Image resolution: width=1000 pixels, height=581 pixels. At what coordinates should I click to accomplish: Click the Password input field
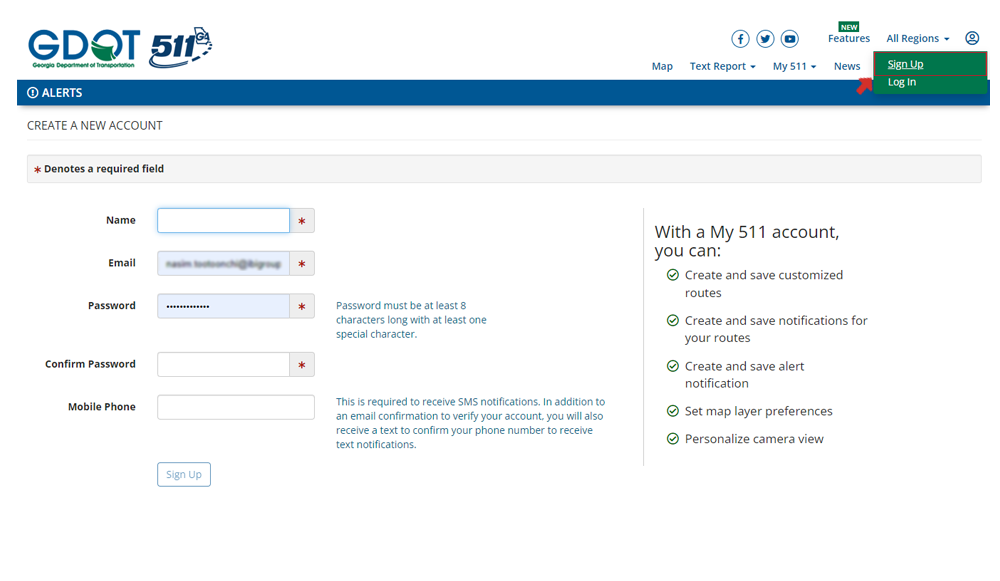point(223,306)
